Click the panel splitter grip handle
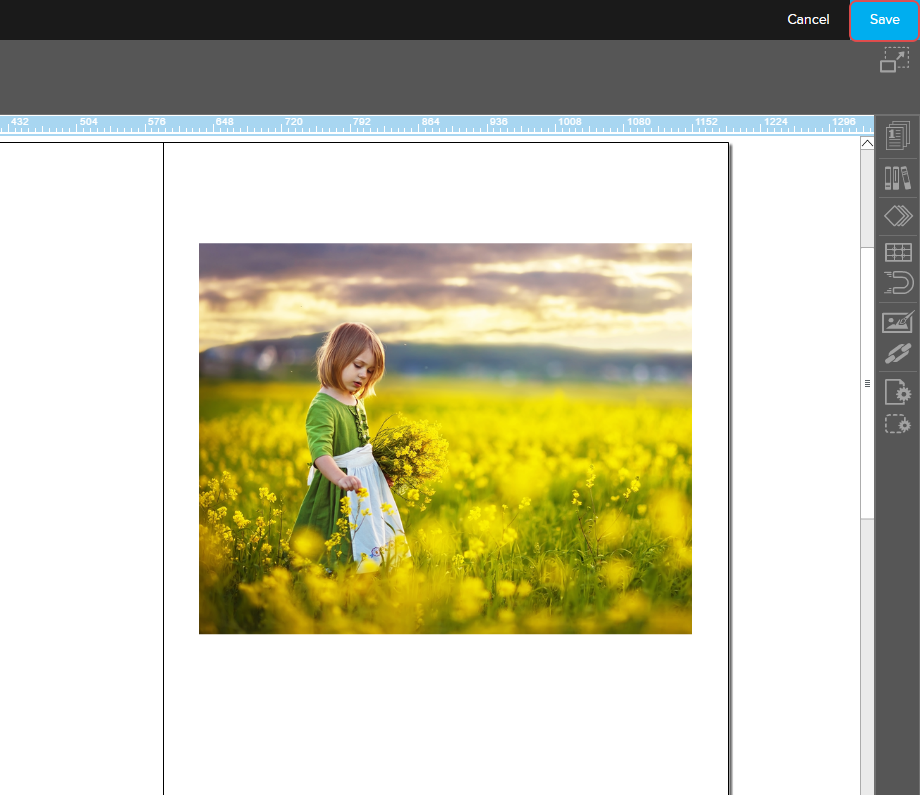 [867, 383]
